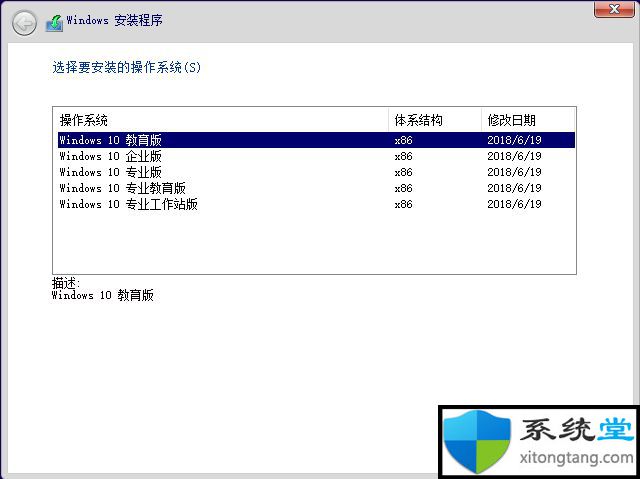The height and width of the screenshot is (479, 640).
Task: Click the Windows Setup installer icon
Action: [x=54, y=23]
